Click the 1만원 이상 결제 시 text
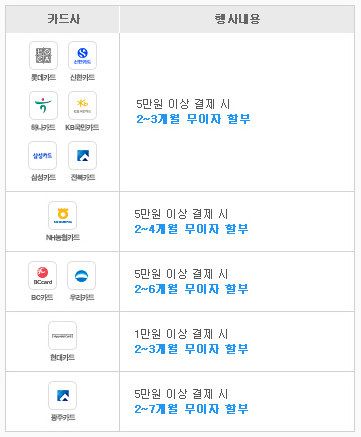The width and height of the screenshot is (361, 437). point(181,334)
